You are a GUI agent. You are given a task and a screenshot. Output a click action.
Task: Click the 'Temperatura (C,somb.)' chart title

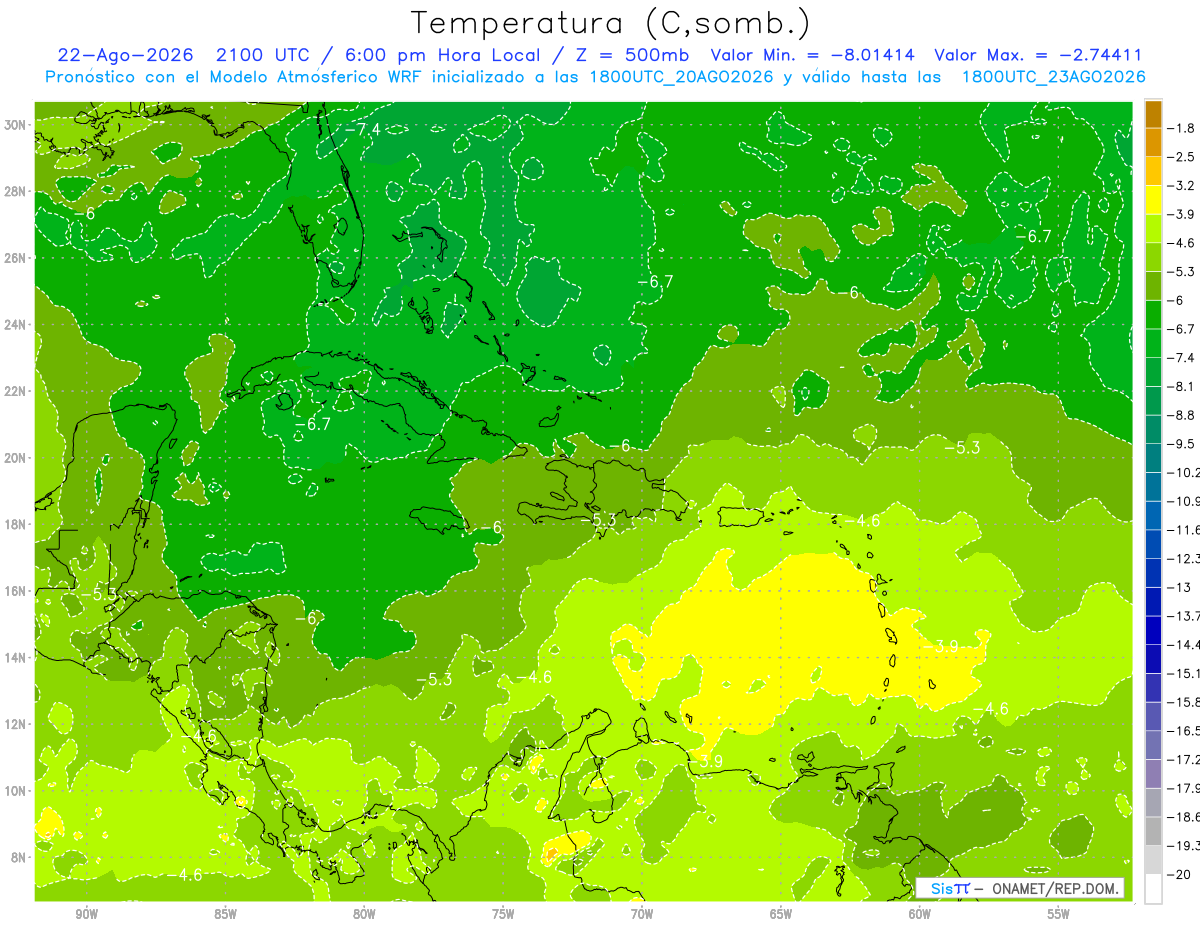click(x=611, y=23)
